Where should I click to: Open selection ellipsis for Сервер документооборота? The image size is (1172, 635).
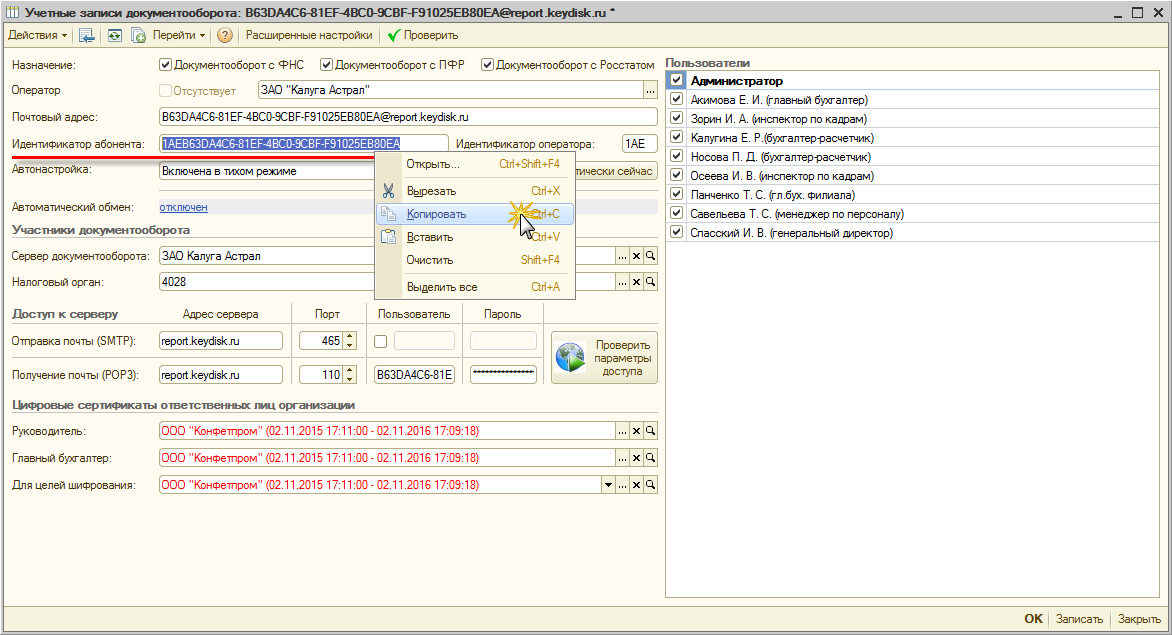(x=622, y=256)
